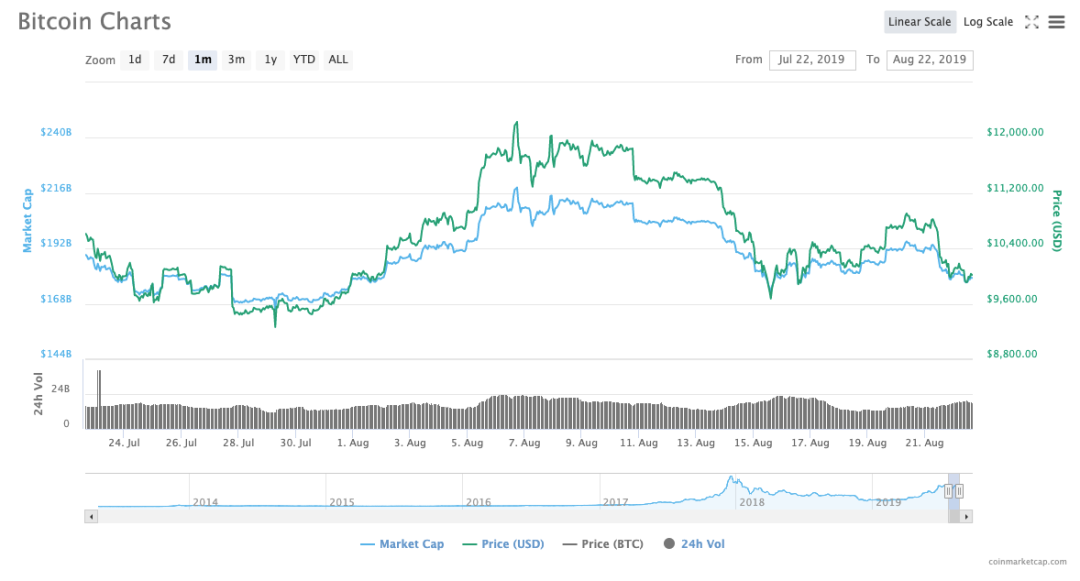Screen dimensions: 1080x581
Task: Click the navigator range handle
Action: click(948, 491)
